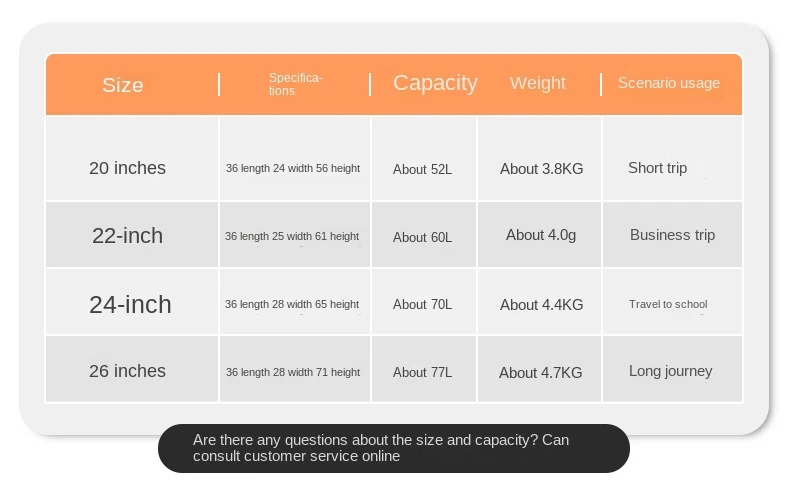The height and width of the screenshot is (494, 790).
Task: Click the 22-inch size cell
Action: coord(128,236)
